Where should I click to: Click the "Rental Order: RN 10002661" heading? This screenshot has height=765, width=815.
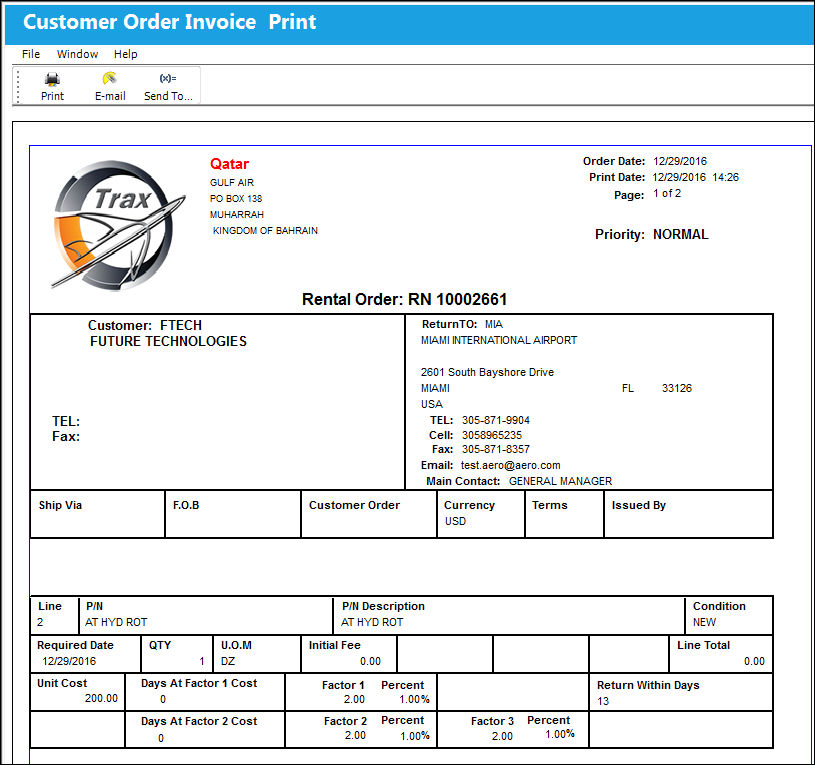(404, 299)
